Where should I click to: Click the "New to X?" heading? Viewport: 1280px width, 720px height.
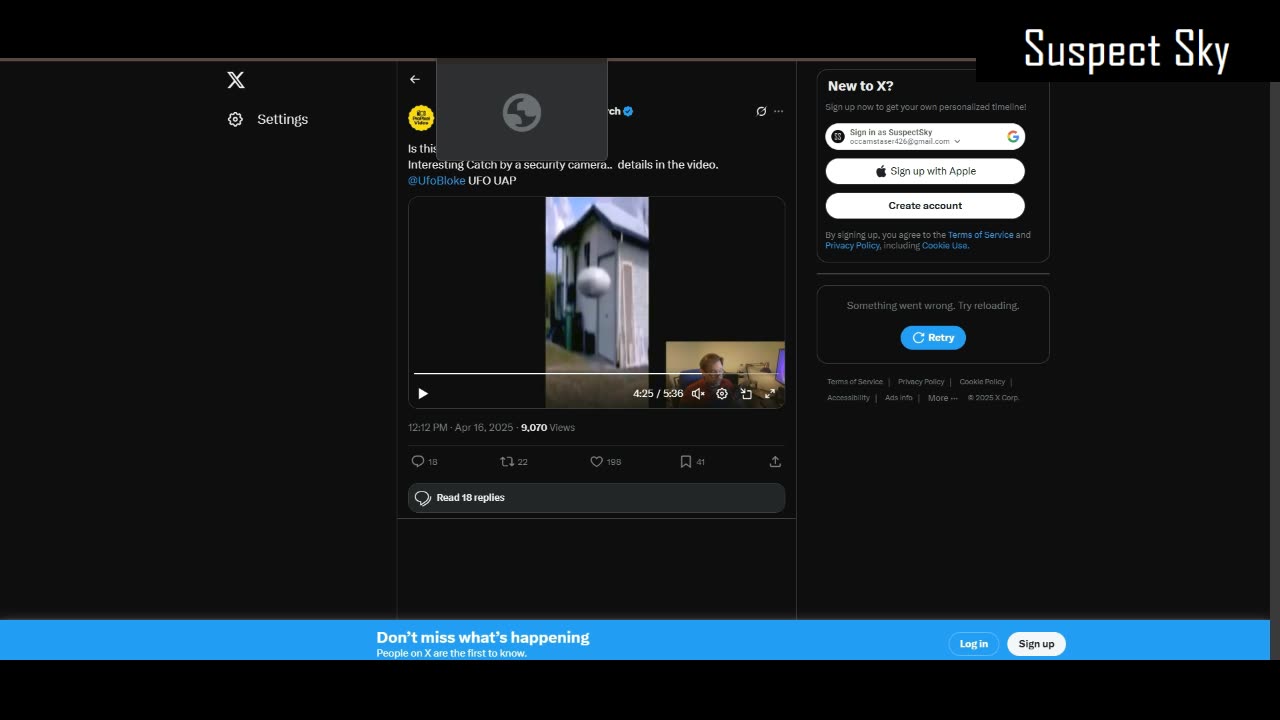click(x=861, y=86)
